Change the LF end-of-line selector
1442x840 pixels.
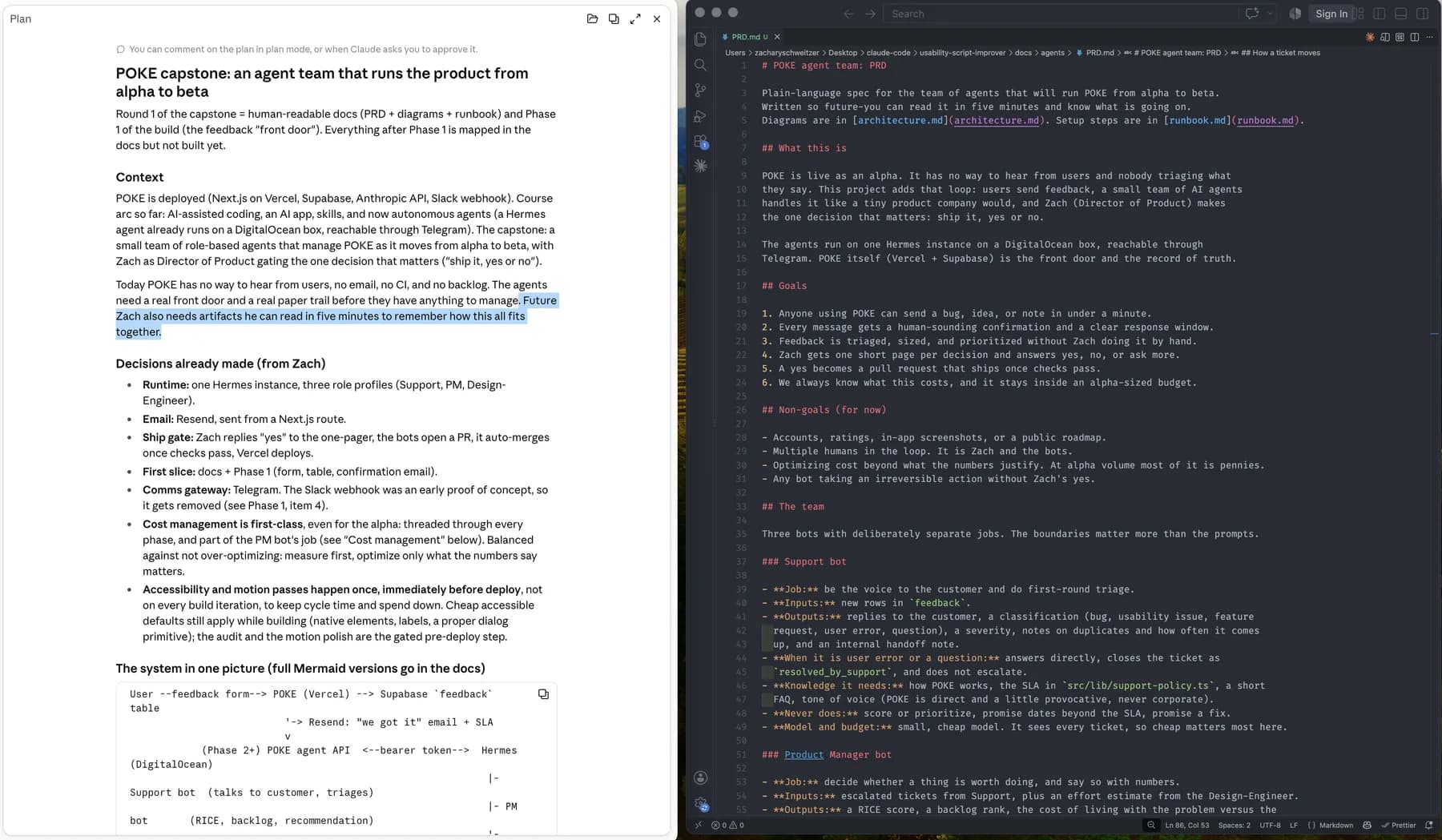(1294, 825)
